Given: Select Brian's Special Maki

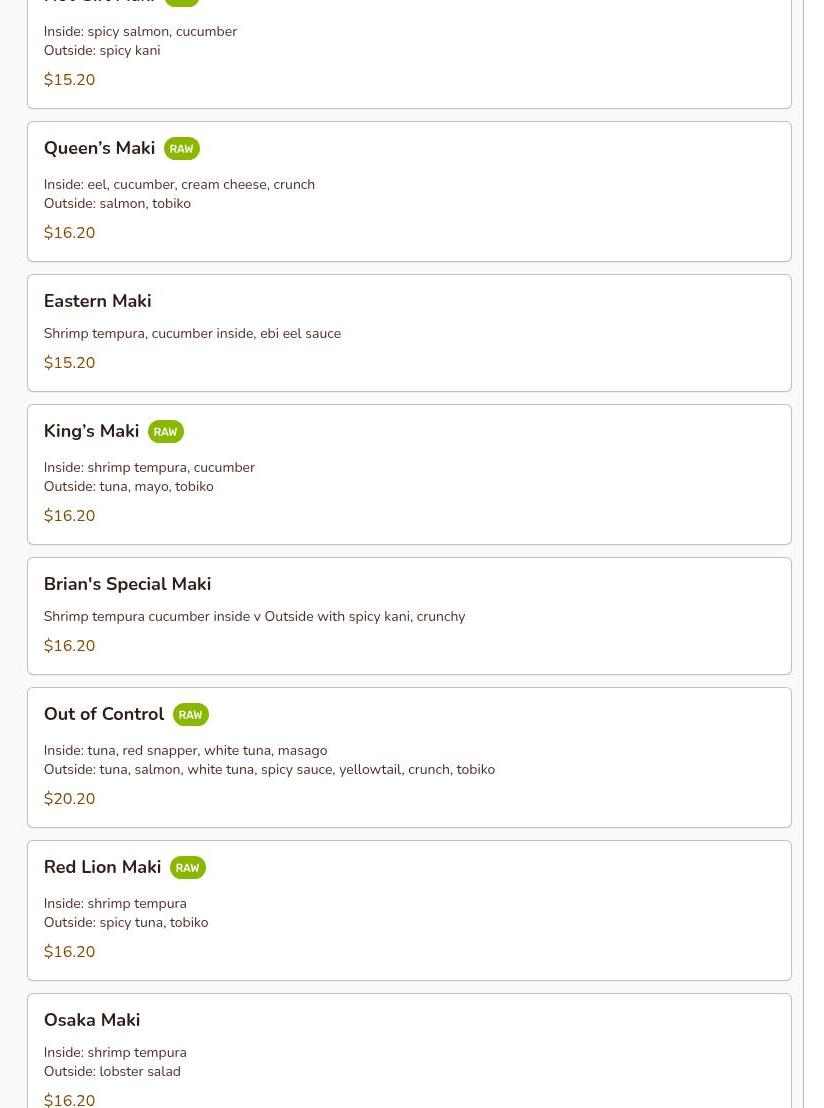Looking at the screenshot, I should click(x=127, y=584).
